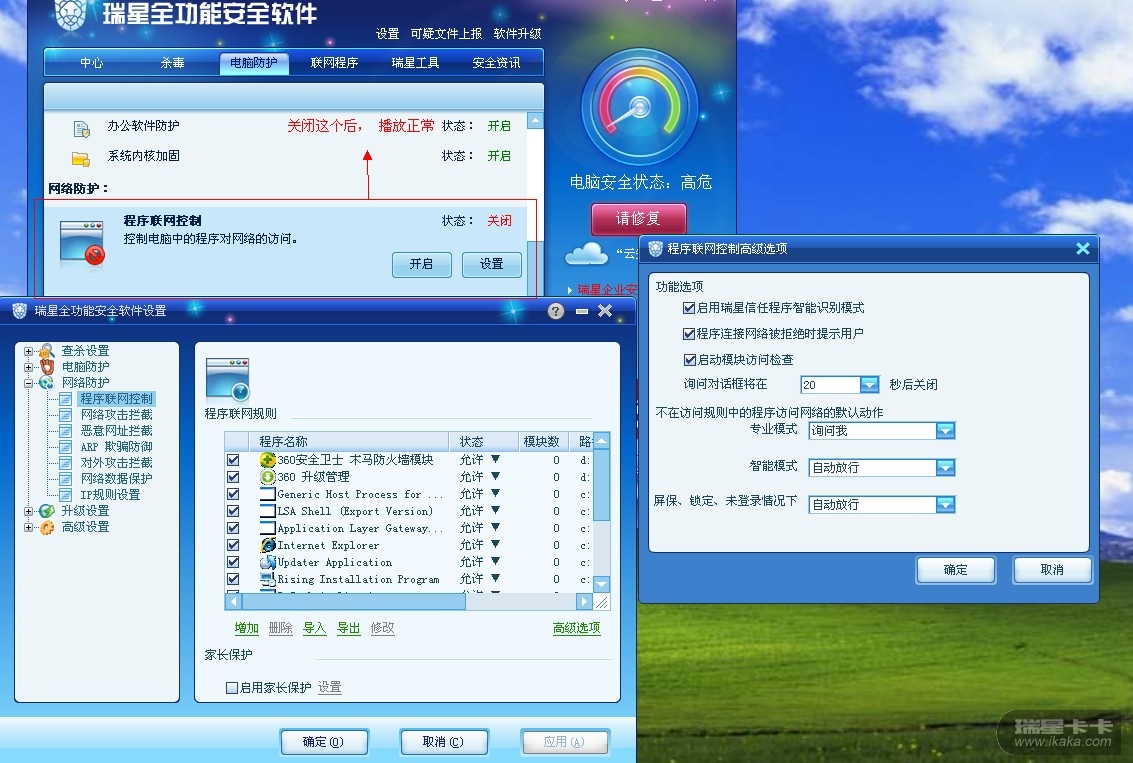Click the rule list horizontal scrollbar
1133x763 pixels.
click(x=354, y=601)
